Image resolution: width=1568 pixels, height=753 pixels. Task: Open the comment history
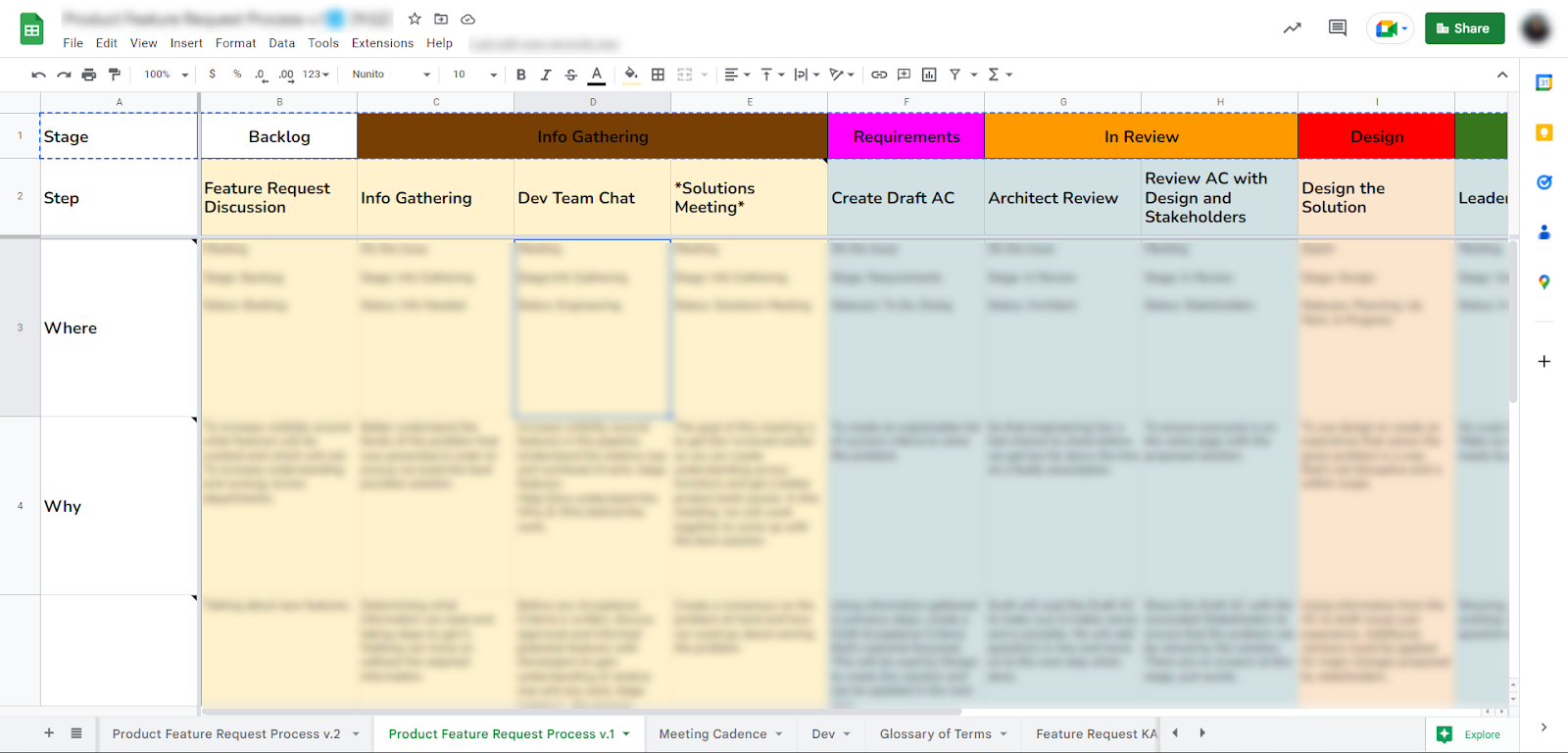[x=1338, y=28]
